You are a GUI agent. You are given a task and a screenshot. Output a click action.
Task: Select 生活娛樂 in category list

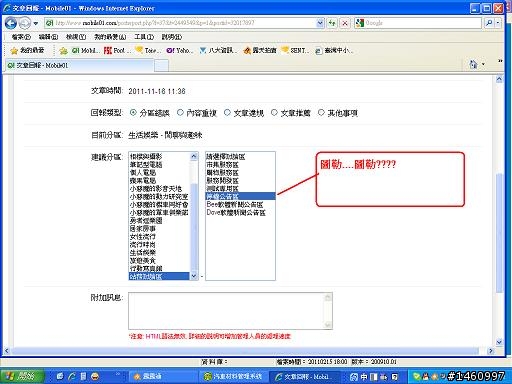(x=159, y=252)
